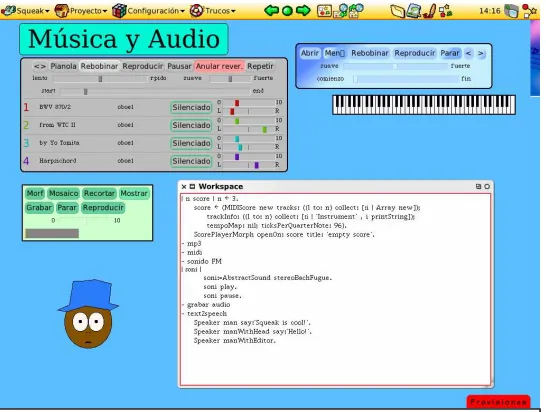
Task: Click Abrir in the blue sound player
Action: pyautogui.click(x=310, y=53)
